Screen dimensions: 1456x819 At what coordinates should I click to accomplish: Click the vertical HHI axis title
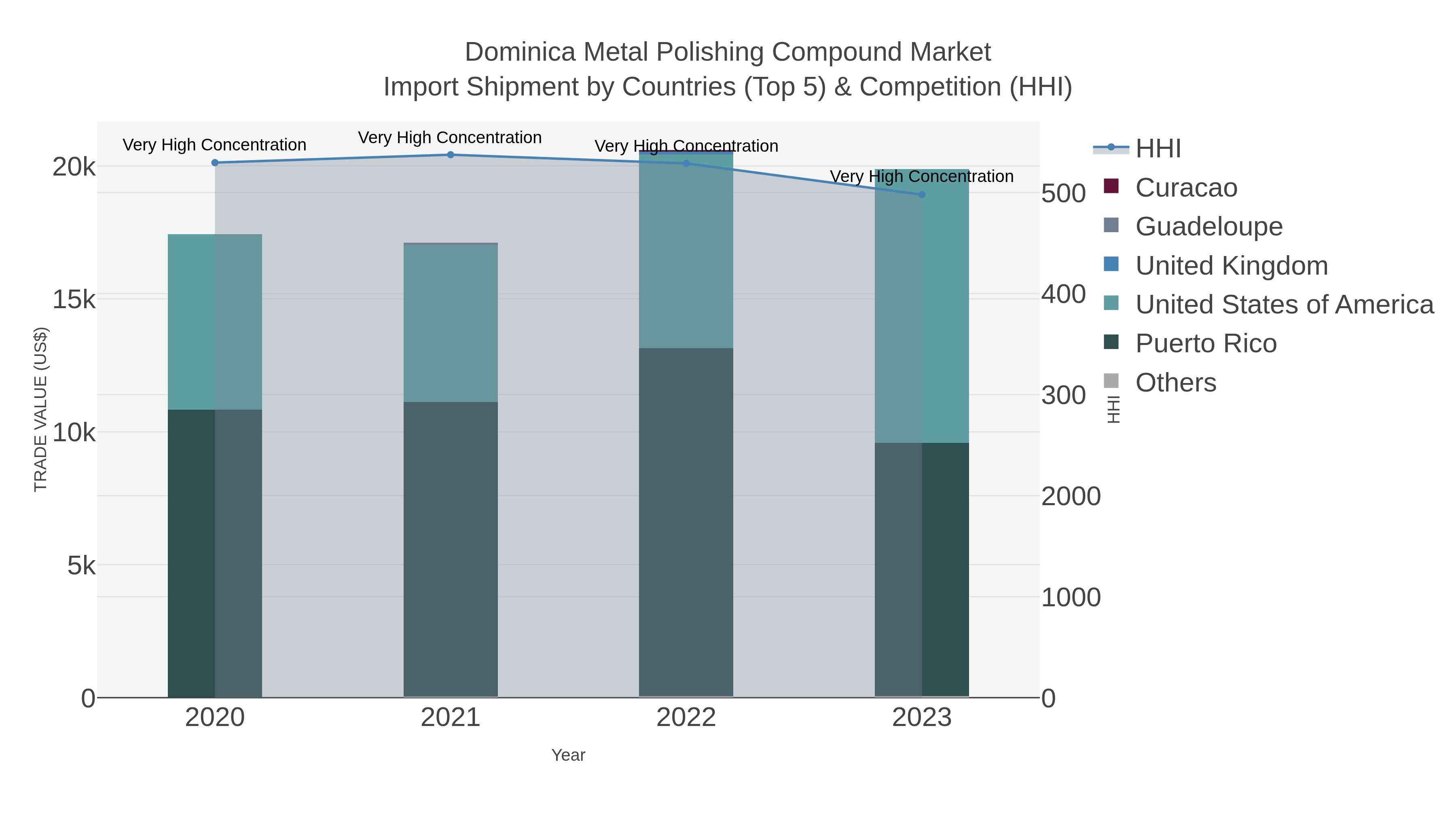[1113, 409]
